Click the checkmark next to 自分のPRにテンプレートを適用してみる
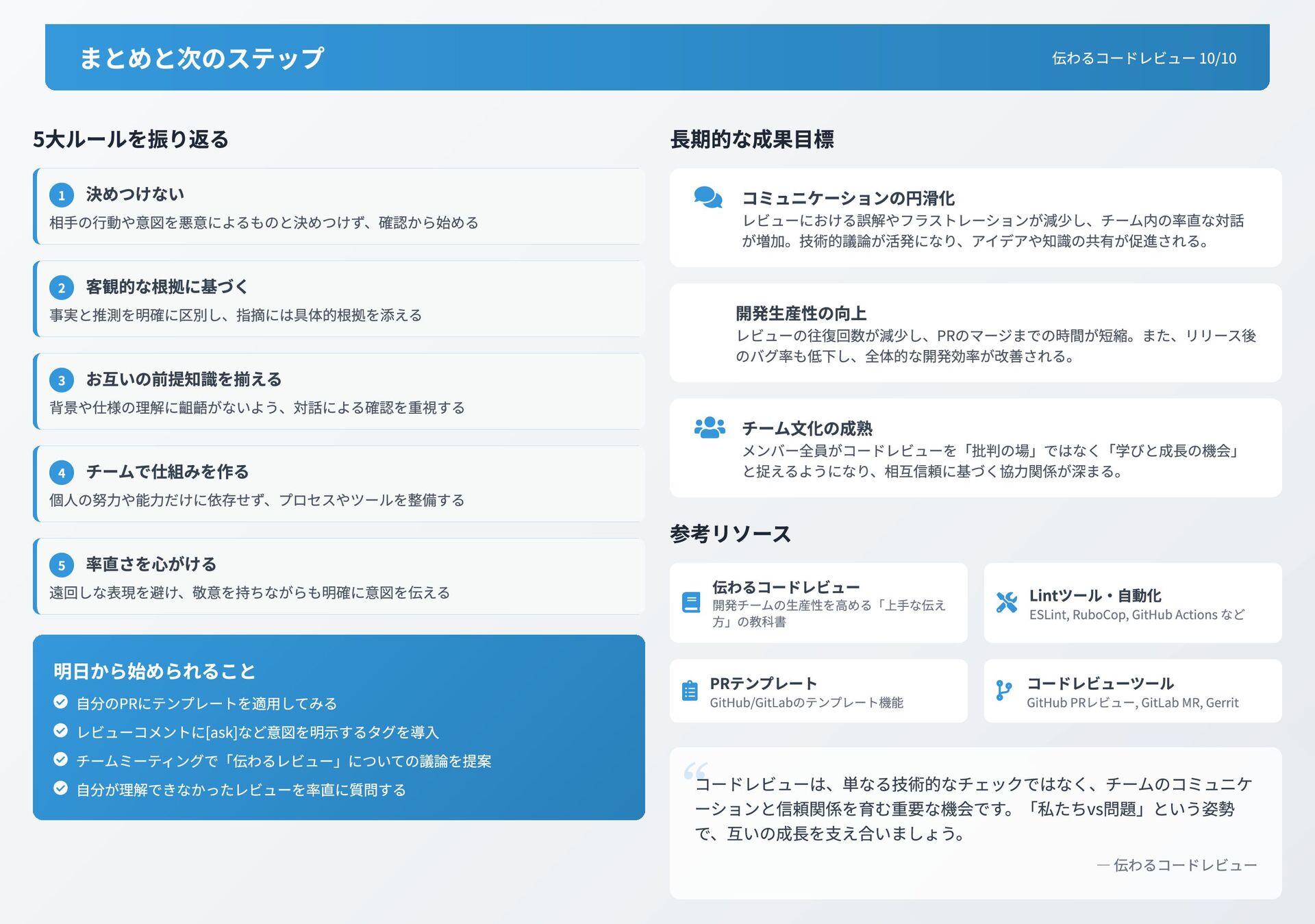This screenshot has height=924, width=1315. (61, 702)
